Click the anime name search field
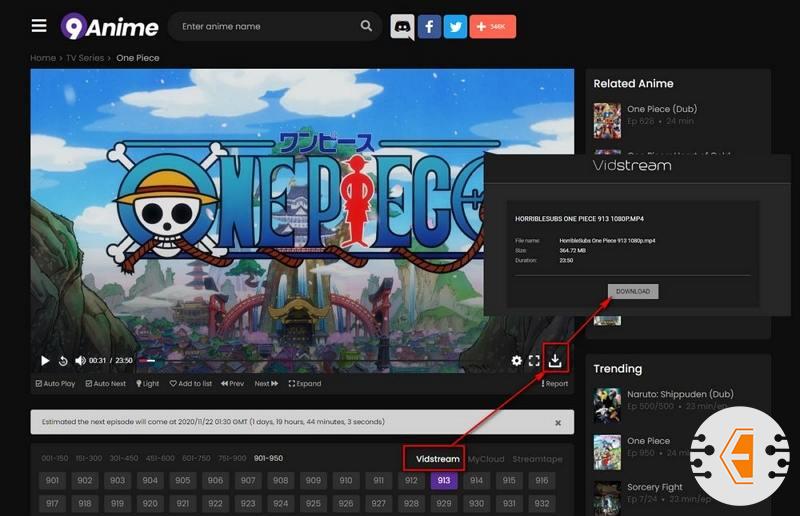 [x=265, y=27]
